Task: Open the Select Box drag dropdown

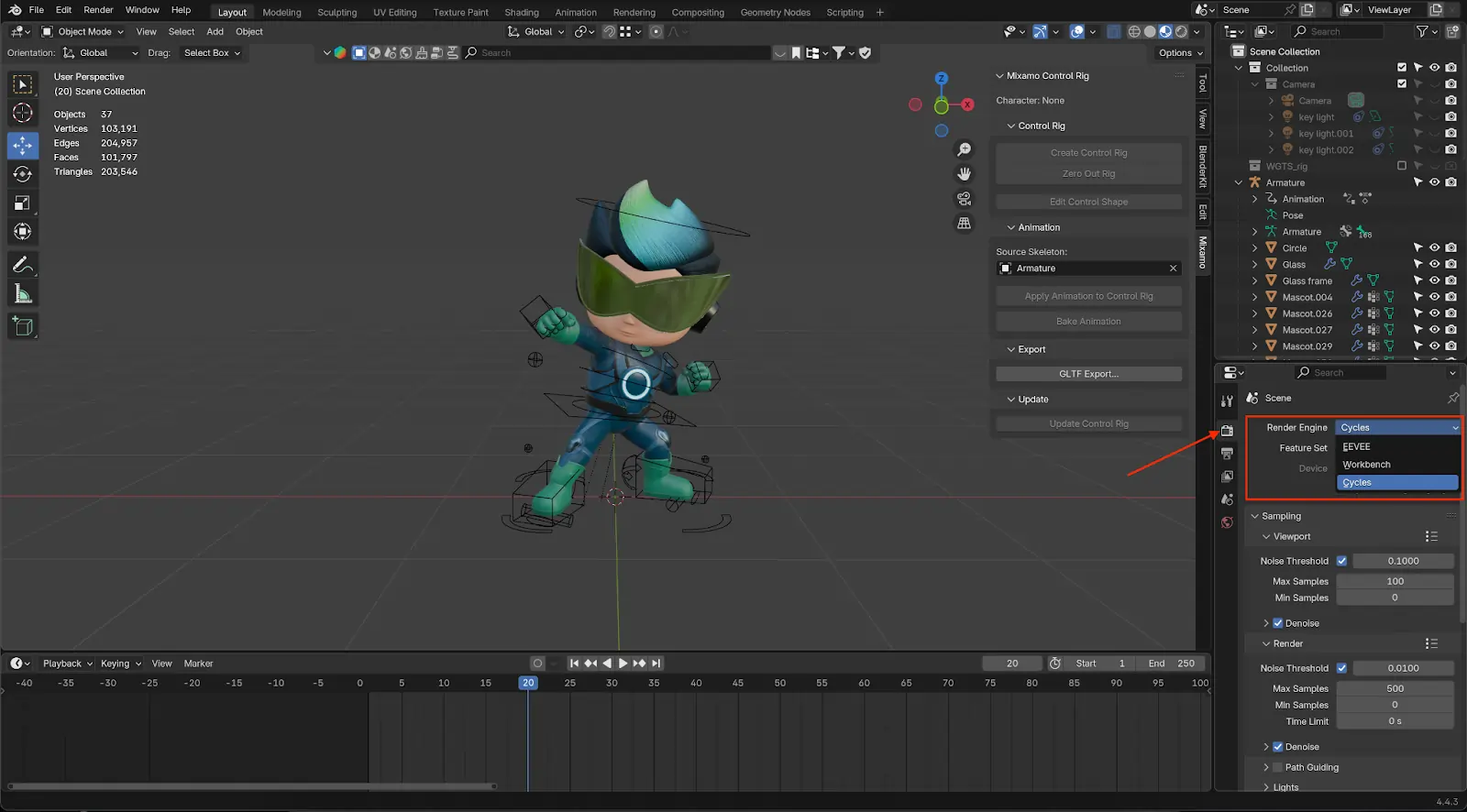Action: 212,53
